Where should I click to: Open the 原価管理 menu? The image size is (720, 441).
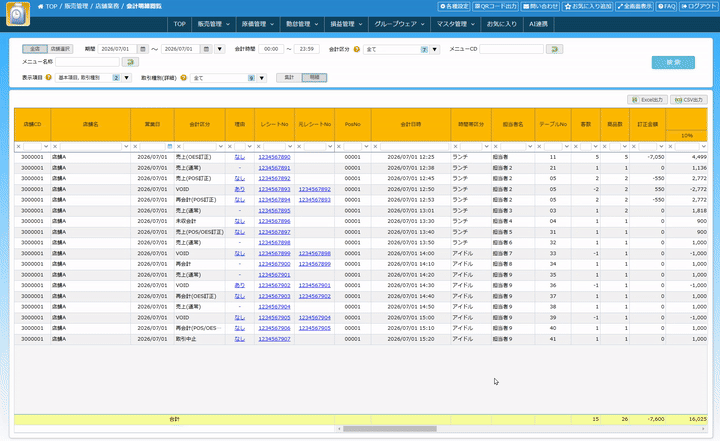click(258, 24)
